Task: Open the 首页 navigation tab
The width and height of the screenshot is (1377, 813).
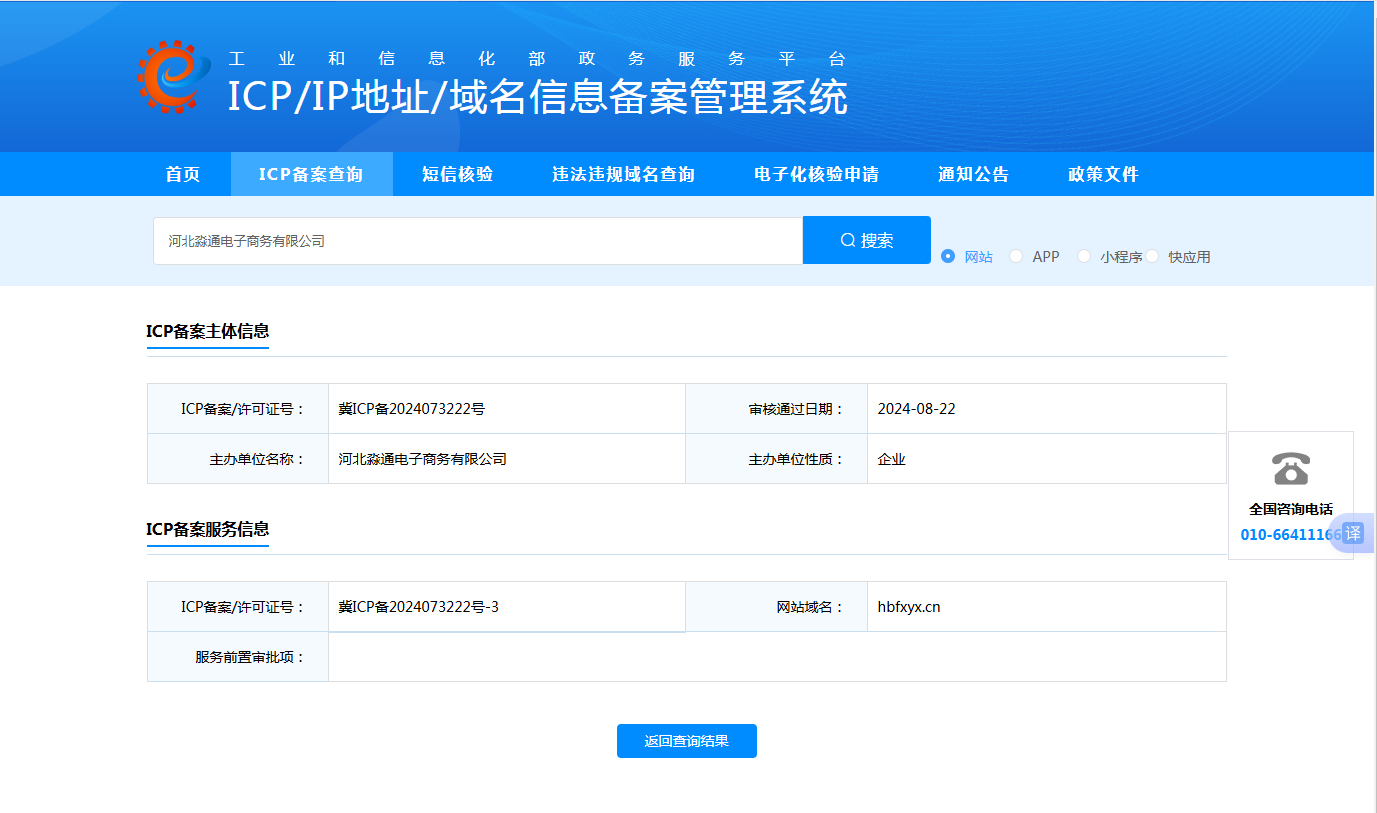Action: (183, 174)
